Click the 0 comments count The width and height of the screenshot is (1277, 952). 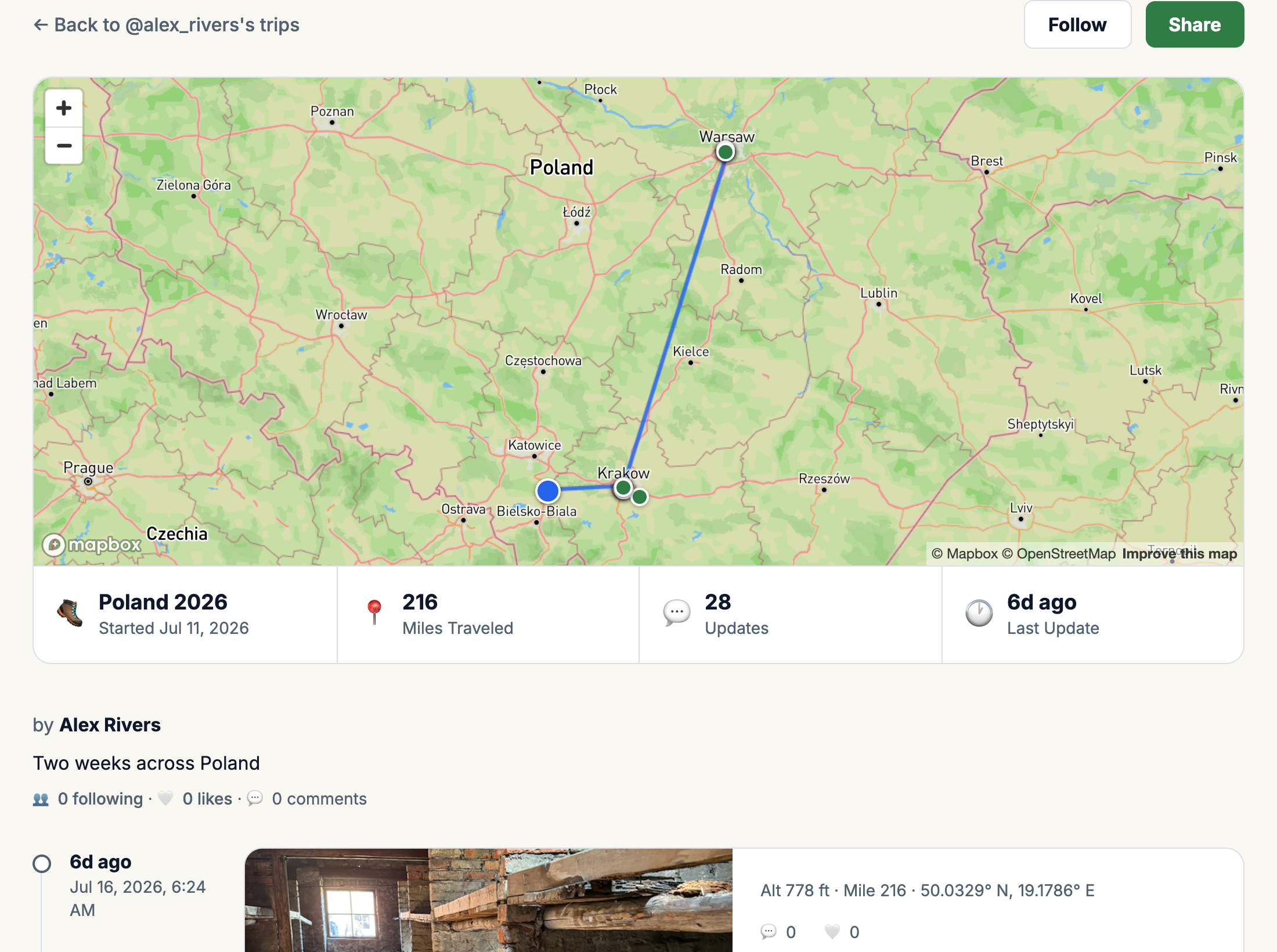319,799
